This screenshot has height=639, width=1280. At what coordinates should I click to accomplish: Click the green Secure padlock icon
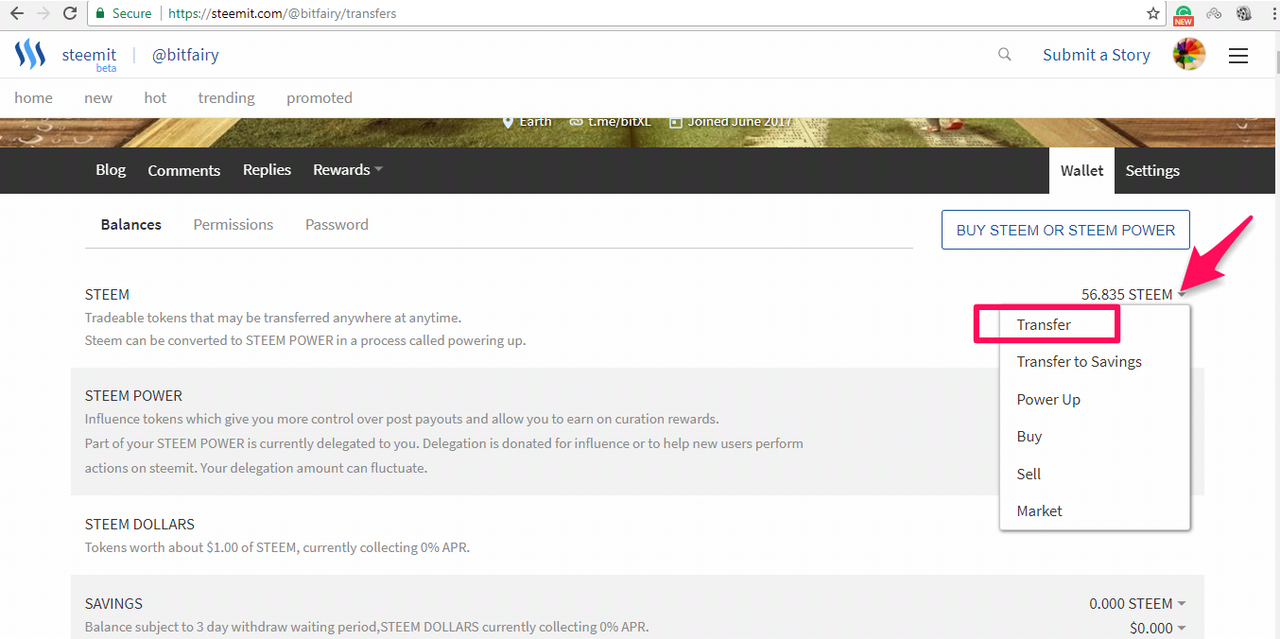(x=100, y=14)
